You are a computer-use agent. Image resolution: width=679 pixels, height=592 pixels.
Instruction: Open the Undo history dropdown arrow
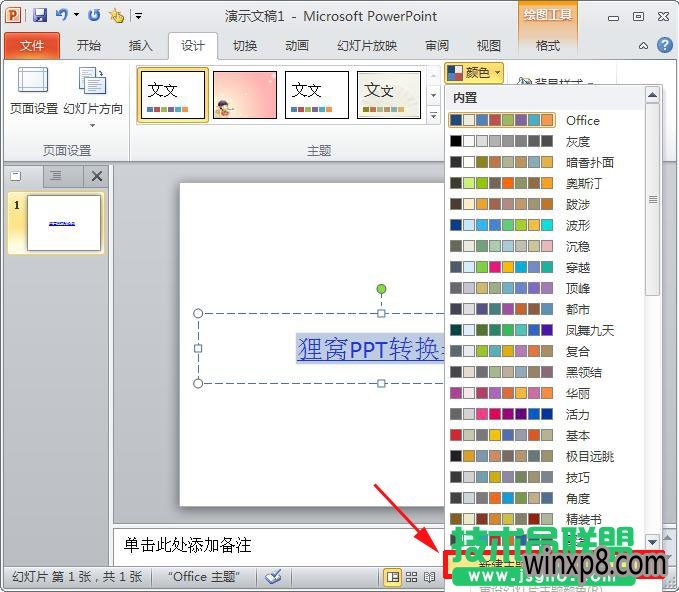click(76, 15)
